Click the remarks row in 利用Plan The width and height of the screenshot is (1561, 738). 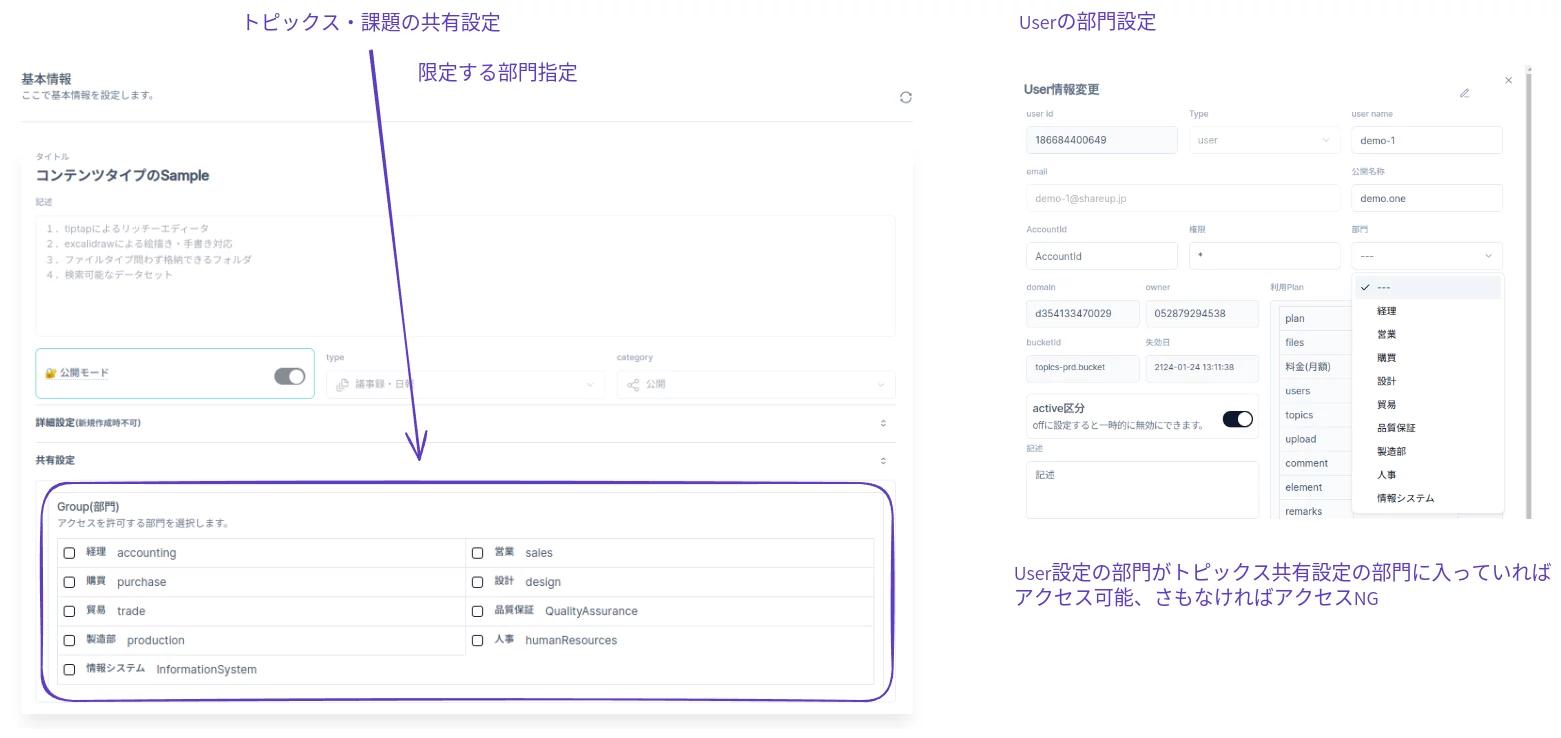tap(1315, 511)
